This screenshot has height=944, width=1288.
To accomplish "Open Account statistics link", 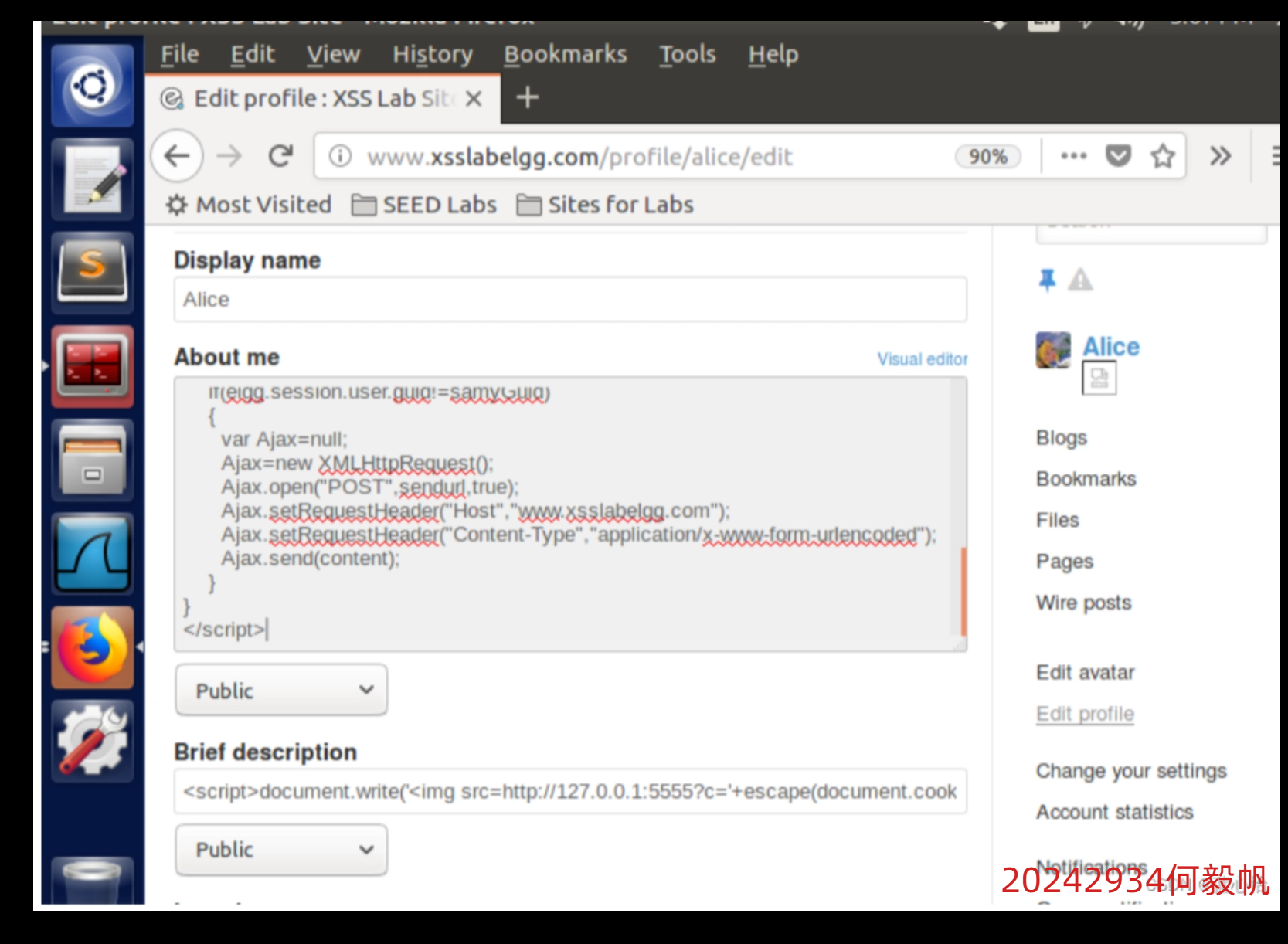I will click(1115, 812).
